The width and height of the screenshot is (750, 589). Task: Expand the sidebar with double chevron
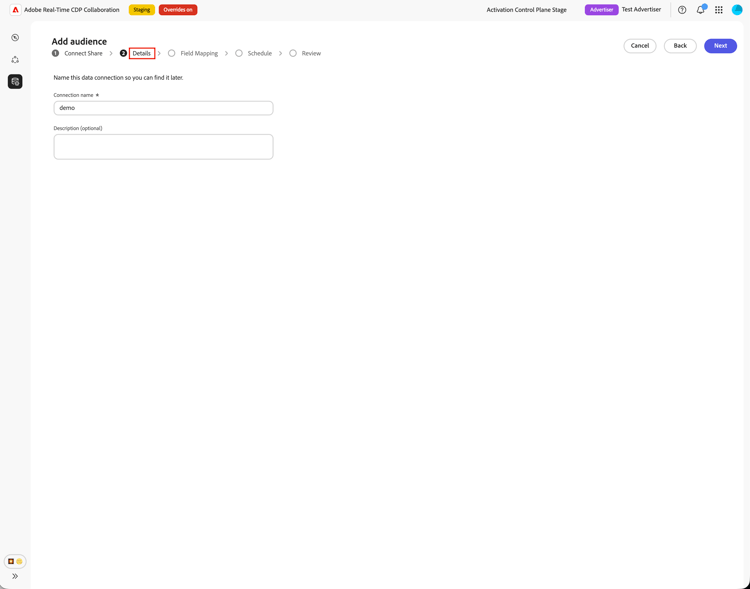click(15, 576)
